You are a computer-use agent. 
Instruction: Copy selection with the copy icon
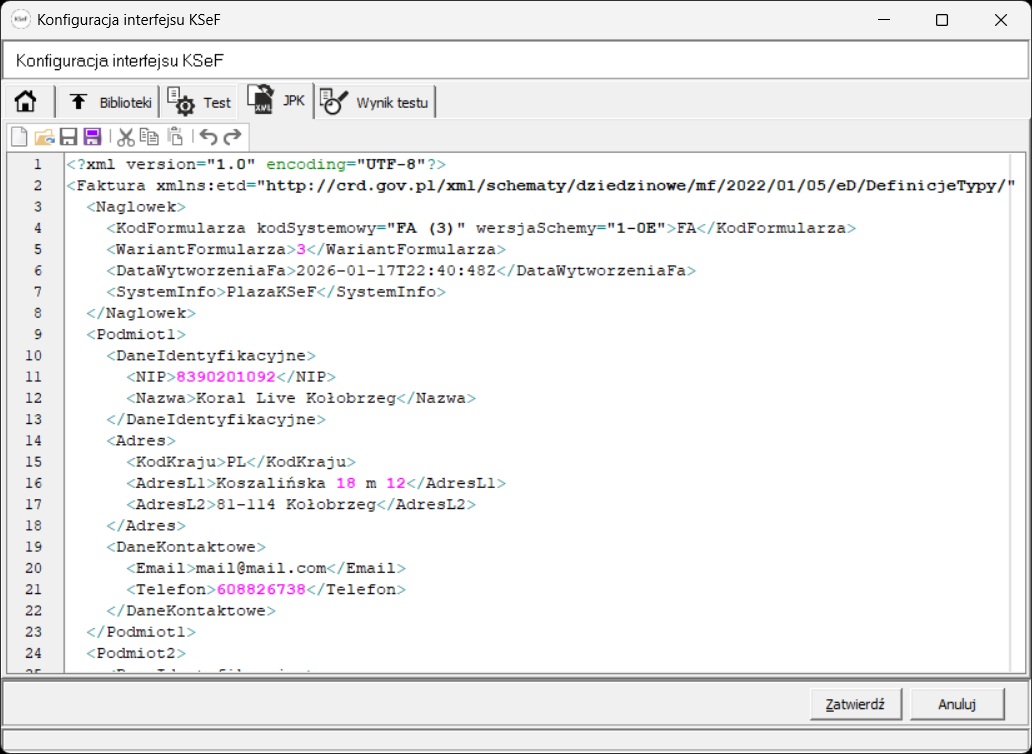(x=150, y=137)
